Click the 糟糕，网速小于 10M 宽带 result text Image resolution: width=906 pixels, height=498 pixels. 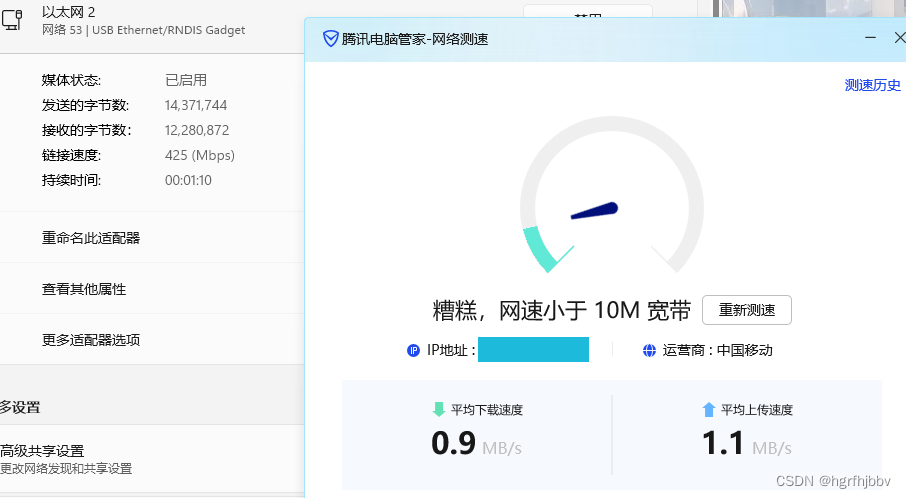[562, 310]
